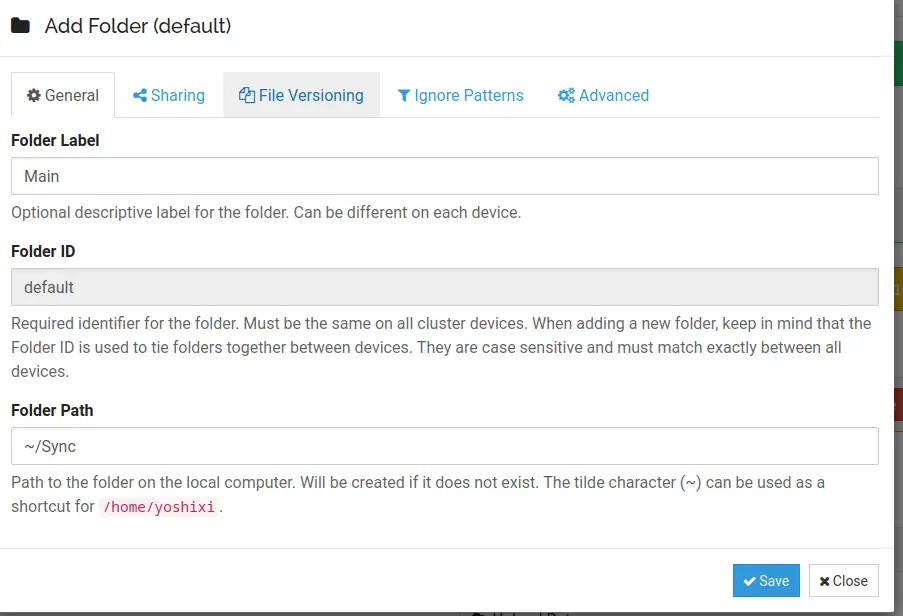Click the /home/yoshixi path code text
The width and height of the screenshot is (903, 616).
(x=160, y=507)
